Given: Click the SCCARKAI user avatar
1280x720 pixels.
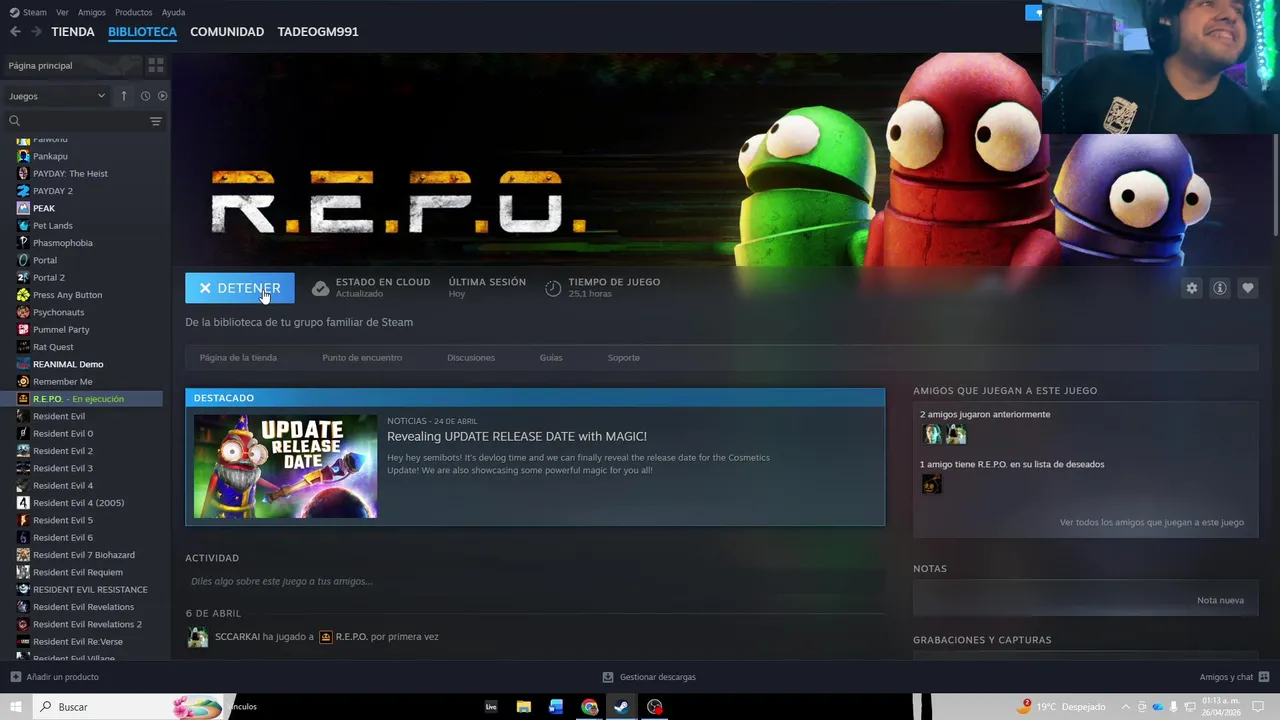Looking at the screenshot, I should [198, 637].
